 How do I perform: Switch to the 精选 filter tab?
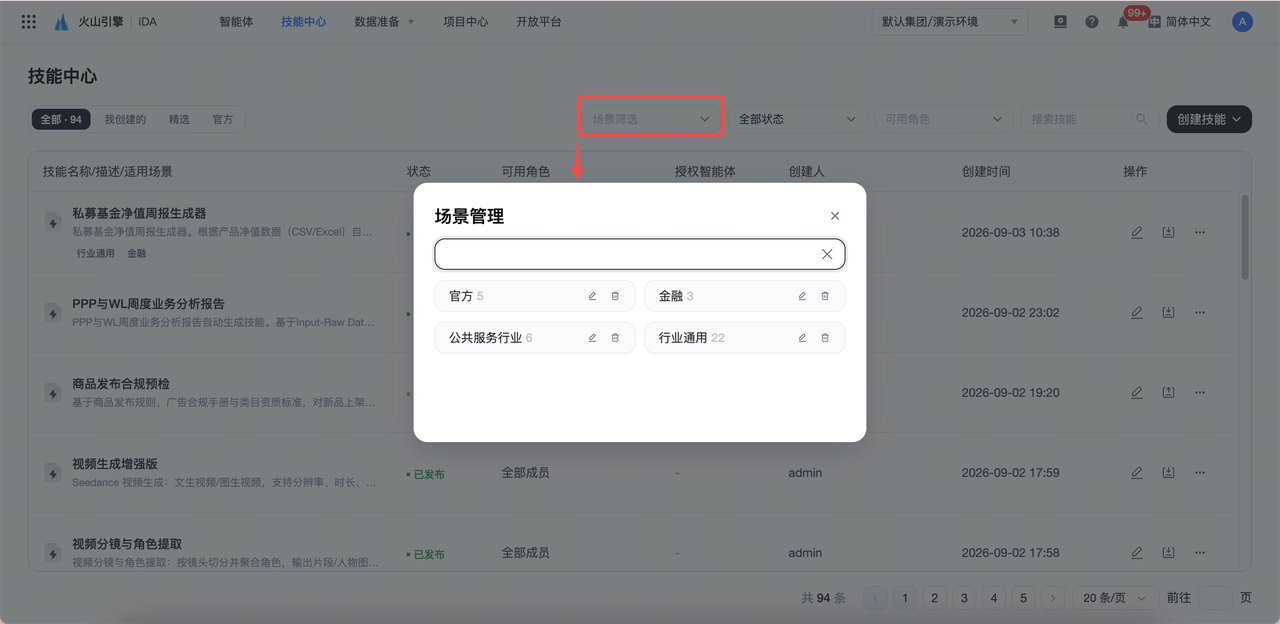(179, 119)
